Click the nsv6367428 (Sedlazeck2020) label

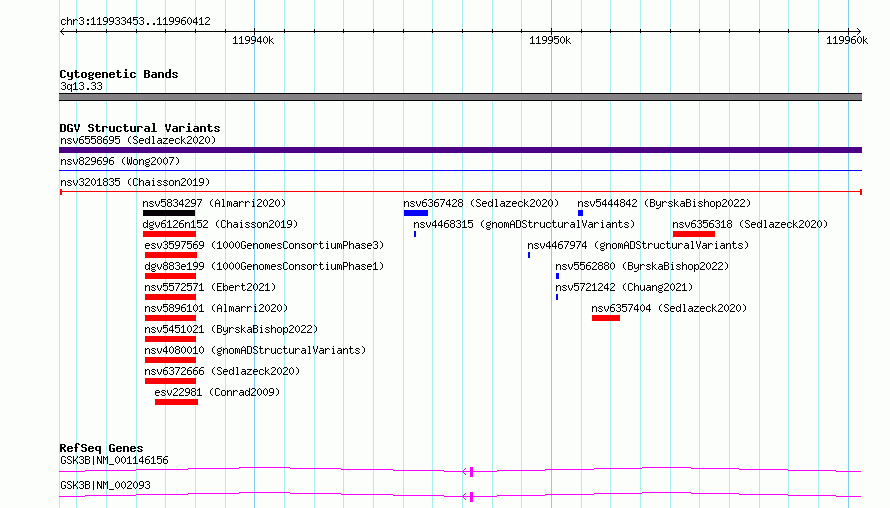[481, 203]
